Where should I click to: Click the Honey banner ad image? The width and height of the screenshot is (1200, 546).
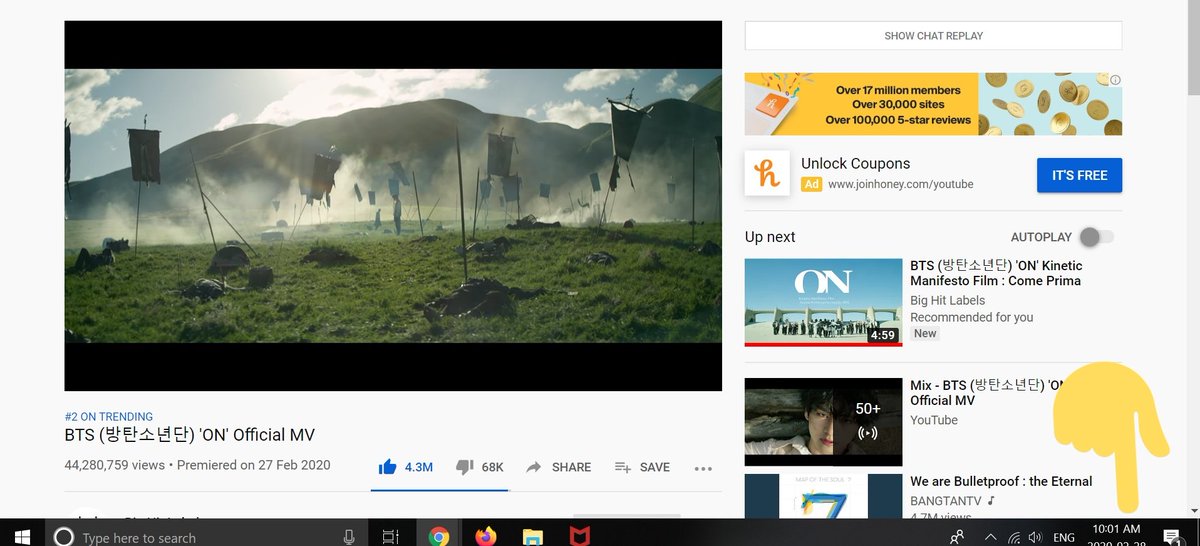coord(933,104)
